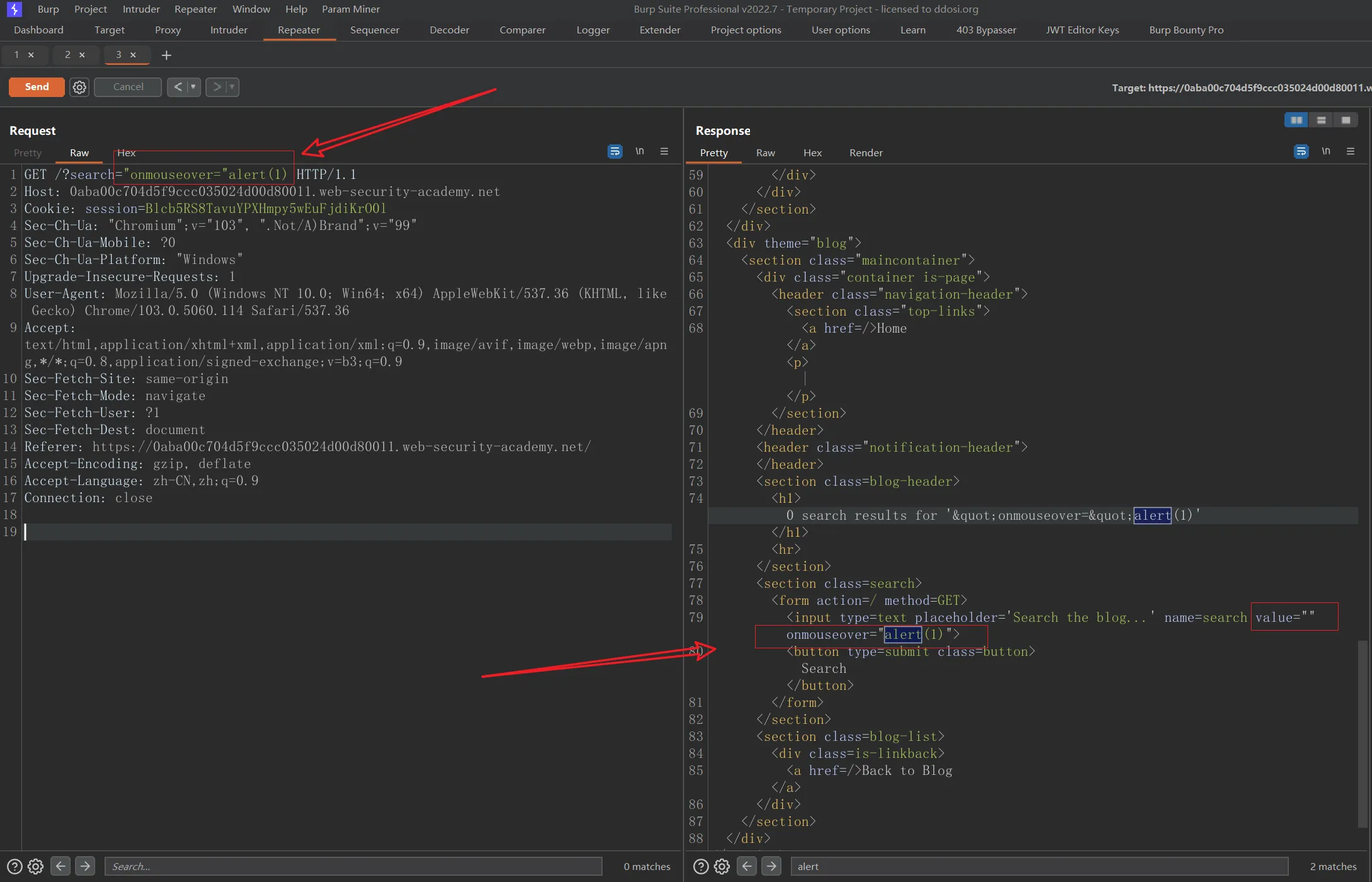The image size is (1372, 882).
Task: Switch response view to Render tab
Action: tap(865, 153)
